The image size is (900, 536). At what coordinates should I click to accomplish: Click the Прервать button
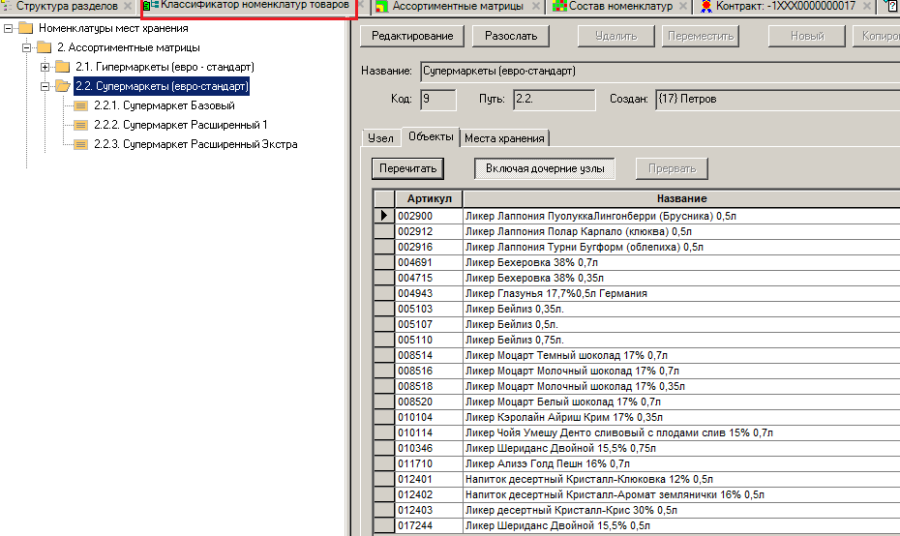tap(672, 169)
